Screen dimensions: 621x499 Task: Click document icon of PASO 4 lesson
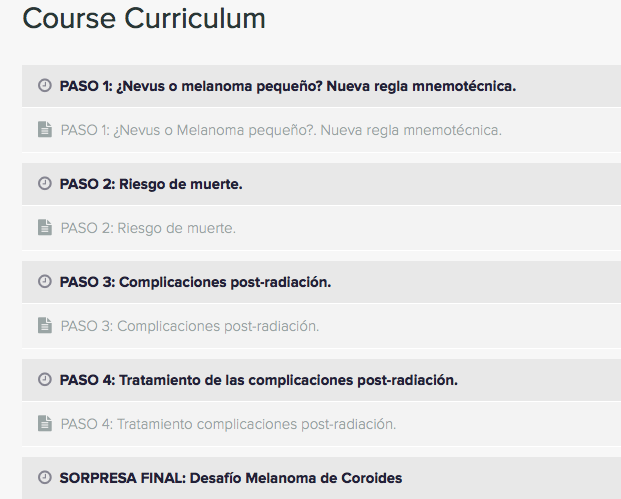click(x=45, y=423)
